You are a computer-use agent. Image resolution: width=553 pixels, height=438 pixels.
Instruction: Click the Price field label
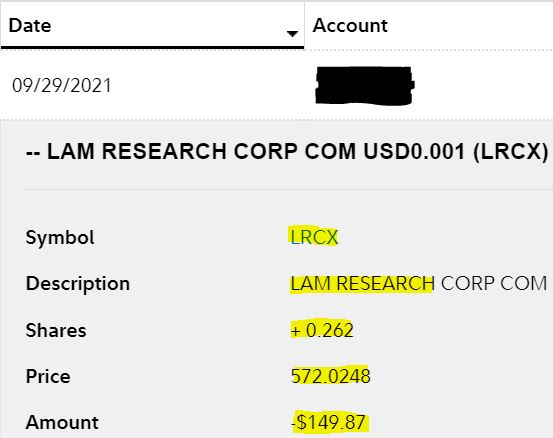pyautogui.click(x=48, y=376)
